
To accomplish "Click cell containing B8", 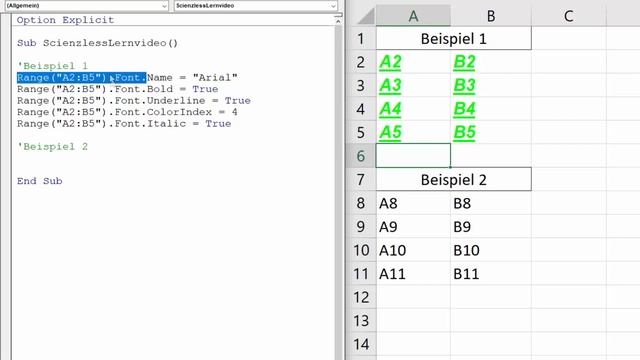I will tap(491, 203).
